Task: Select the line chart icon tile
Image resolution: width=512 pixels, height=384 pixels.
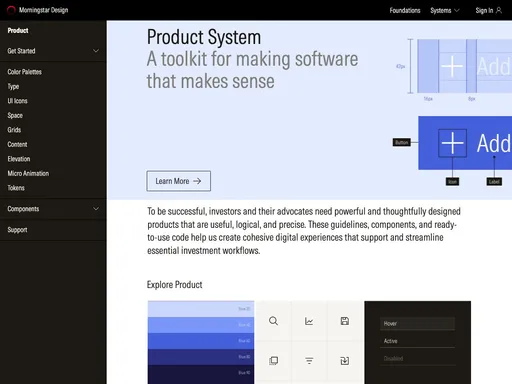Action: click(x=309, y=321)
